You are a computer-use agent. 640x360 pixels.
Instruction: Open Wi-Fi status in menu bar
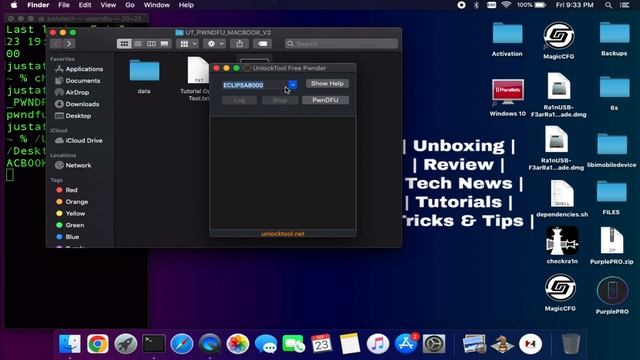pyautogui.click(x=506, y=5)
